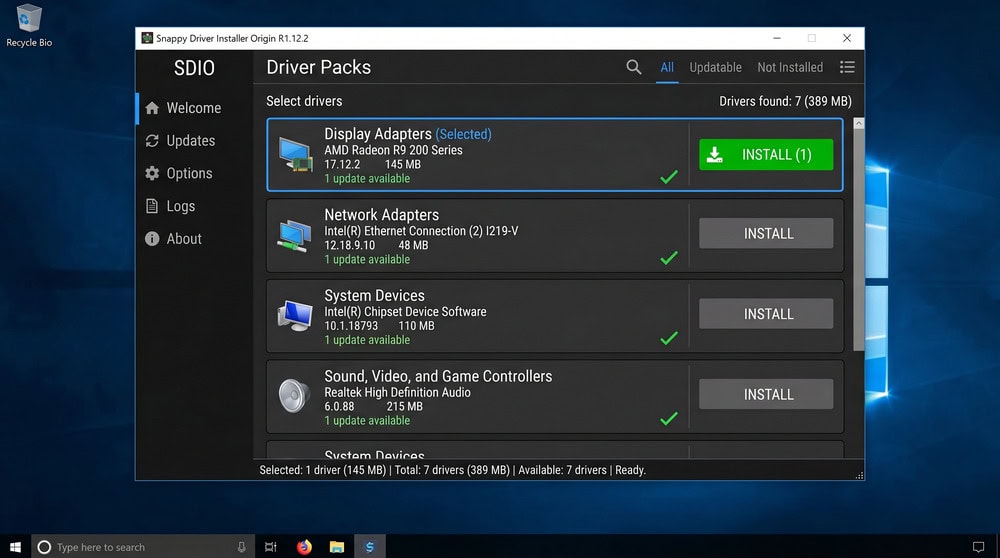Click the window resize grip corner
Image resolution: width=1000 pixels, height=558 pixels.
point(859,475)
